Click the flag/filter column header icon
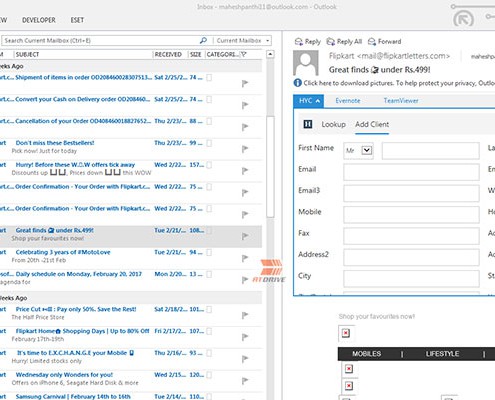This screenshot has width=495, height=400. point(244,54)
